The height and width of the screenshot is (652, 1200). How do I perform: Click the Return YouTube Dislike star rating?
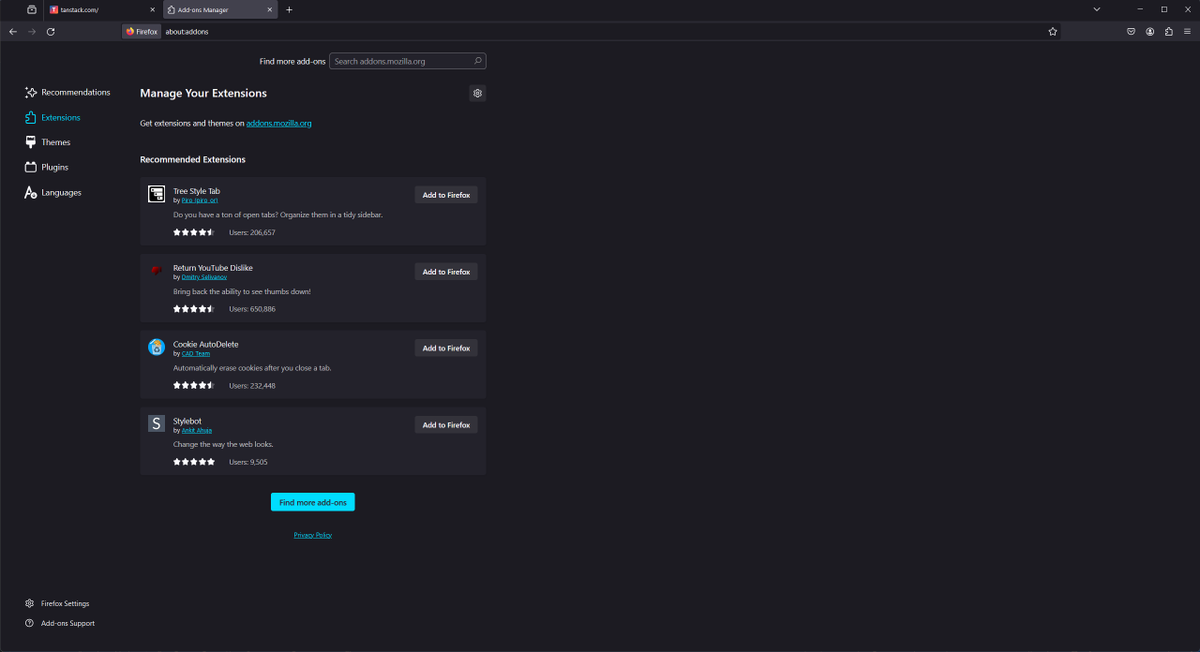click(x=194, y=309)
